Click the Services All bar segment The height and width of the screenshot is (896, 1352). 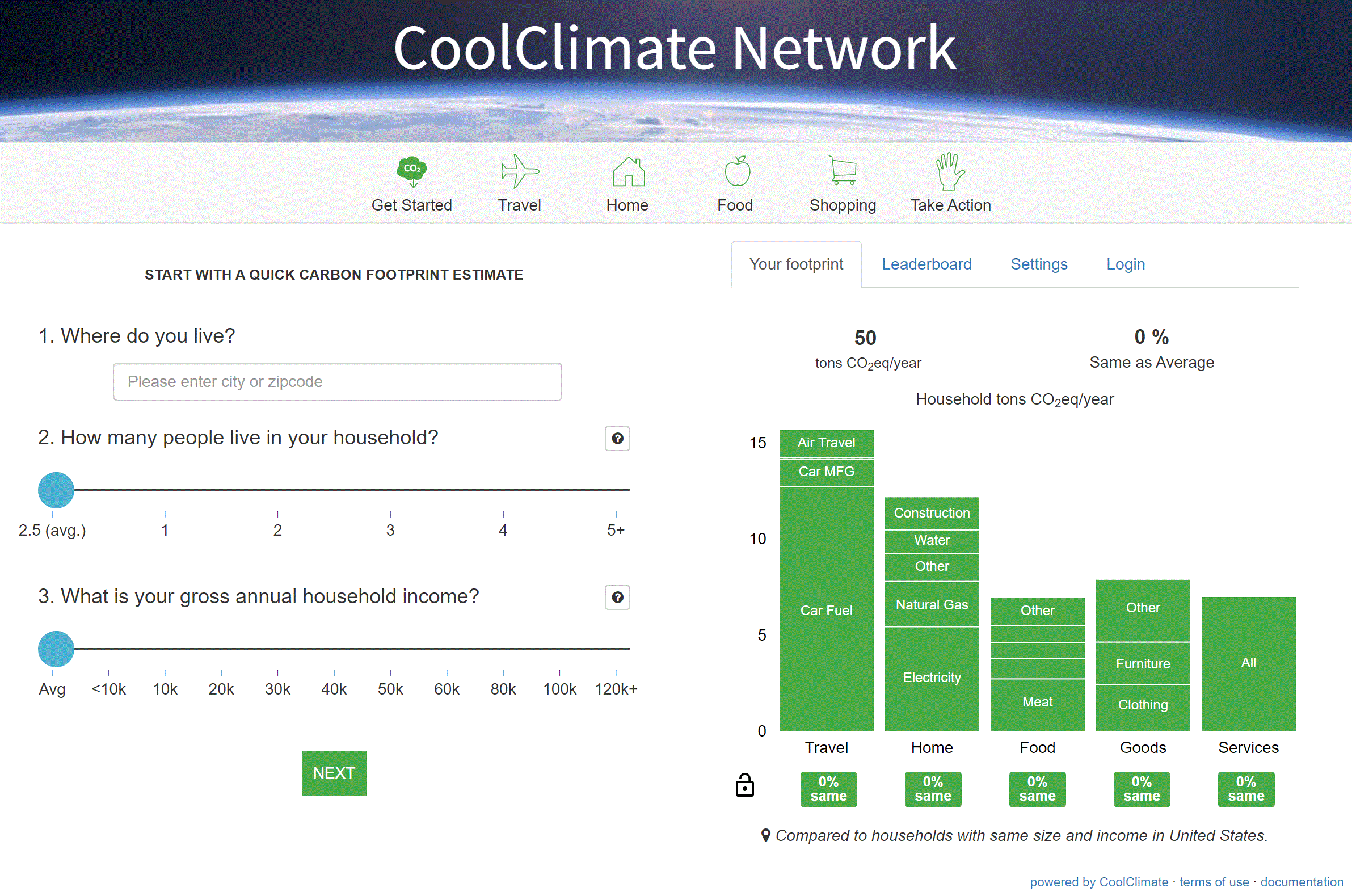coord(1249,663)
